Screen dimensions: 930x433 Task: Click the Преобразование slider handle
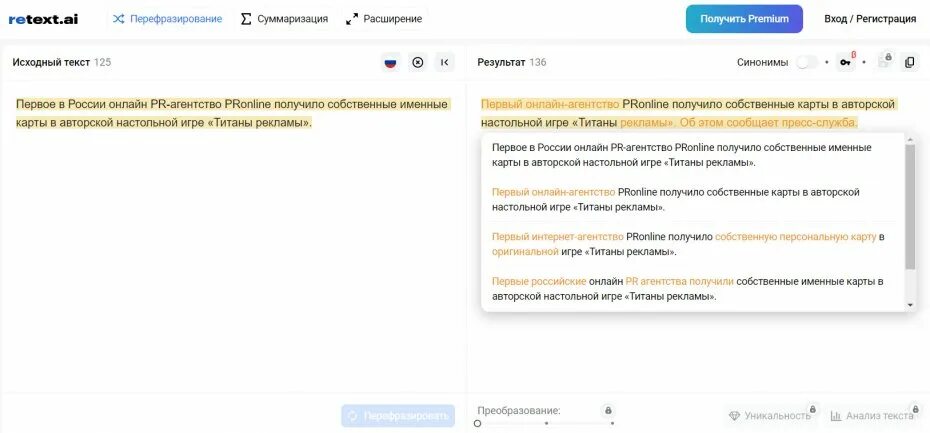(x=477, y=424)
